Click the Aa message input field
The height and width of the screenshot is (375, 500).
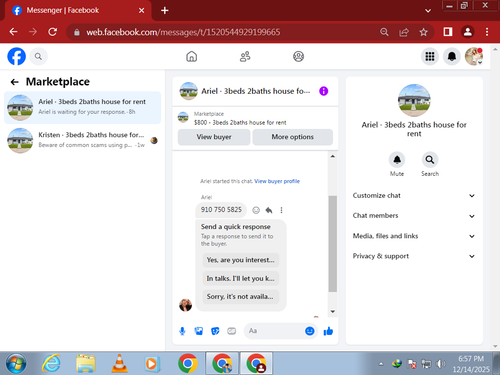point(275,331)
